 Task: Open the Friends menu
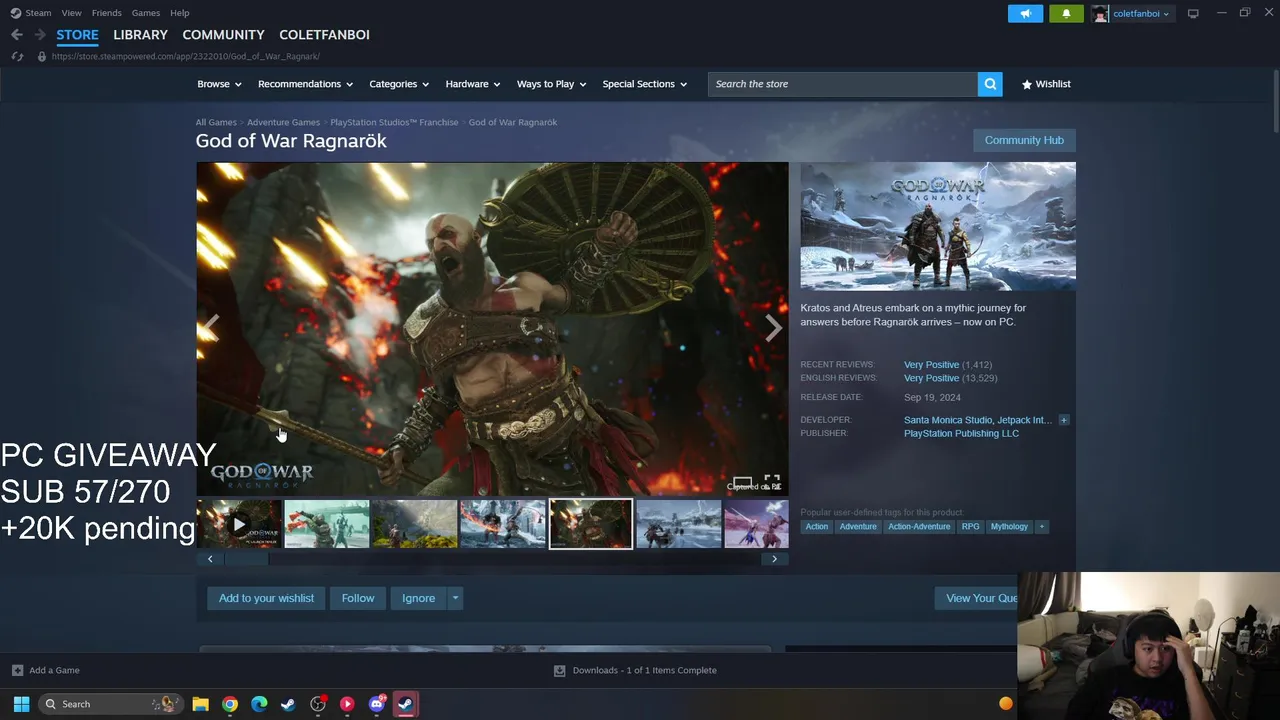point(106,13)
